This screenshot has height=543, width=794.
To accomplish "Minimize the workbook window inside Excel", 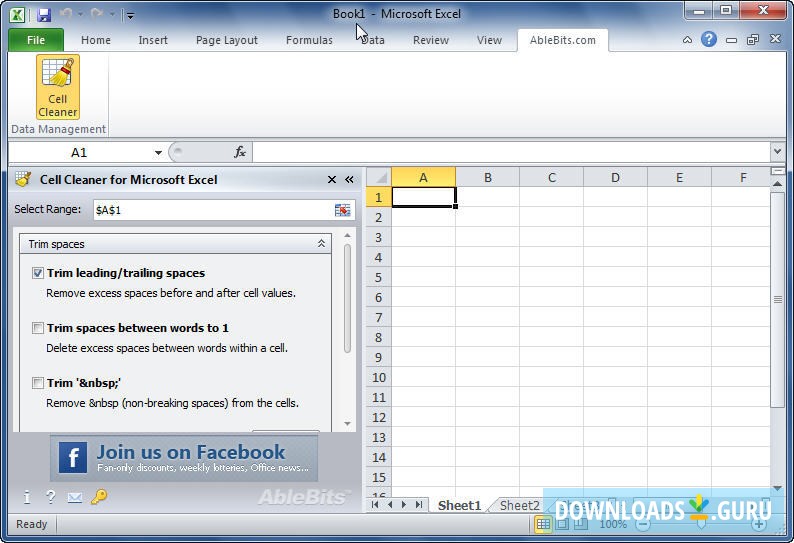I will tap(731, 40).
